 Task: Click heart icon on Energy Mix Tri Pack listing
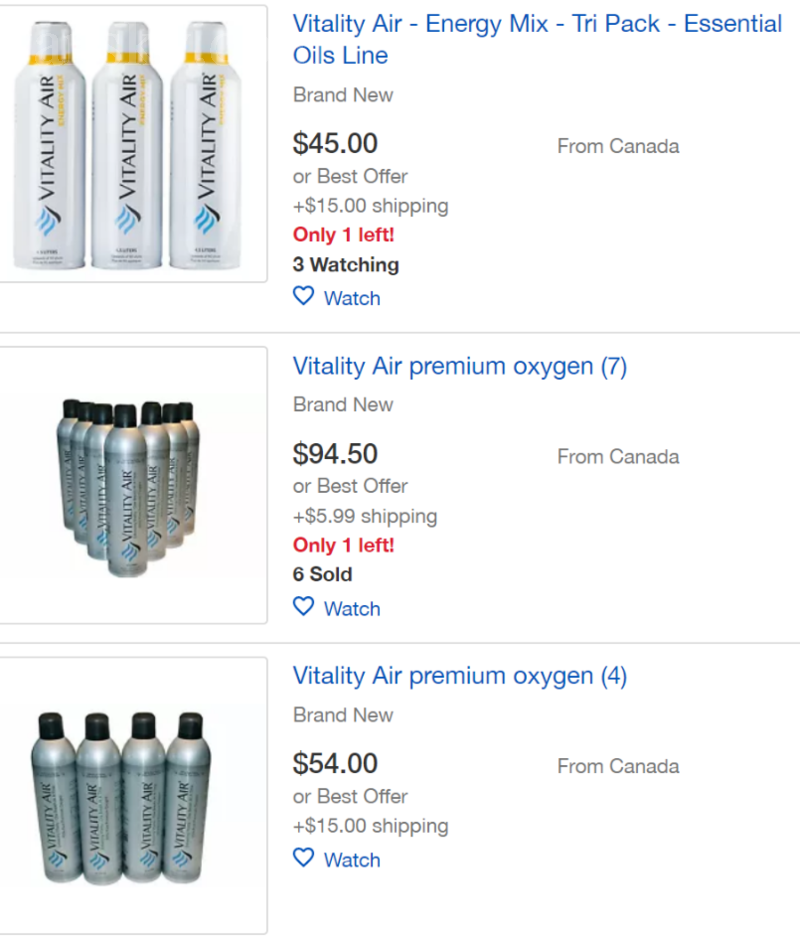click(303, 297)
